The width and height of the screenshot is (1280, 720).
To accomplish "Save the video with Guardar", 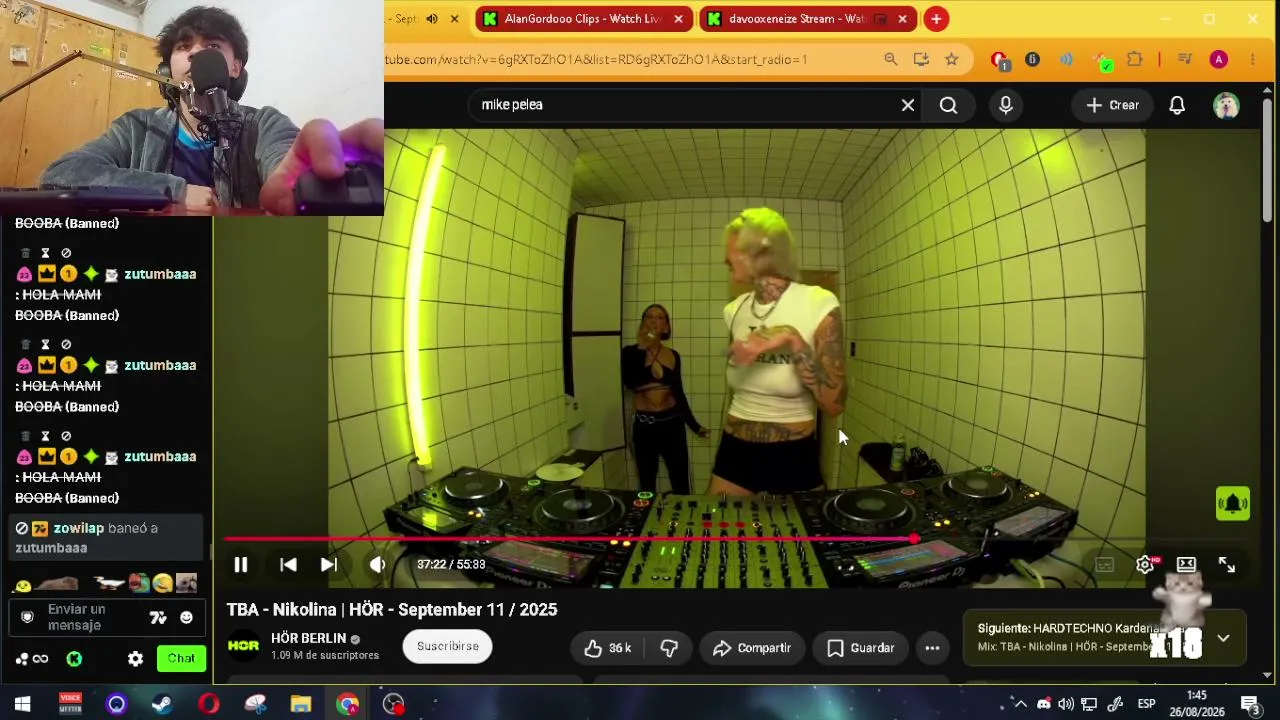I will point(861,648).
